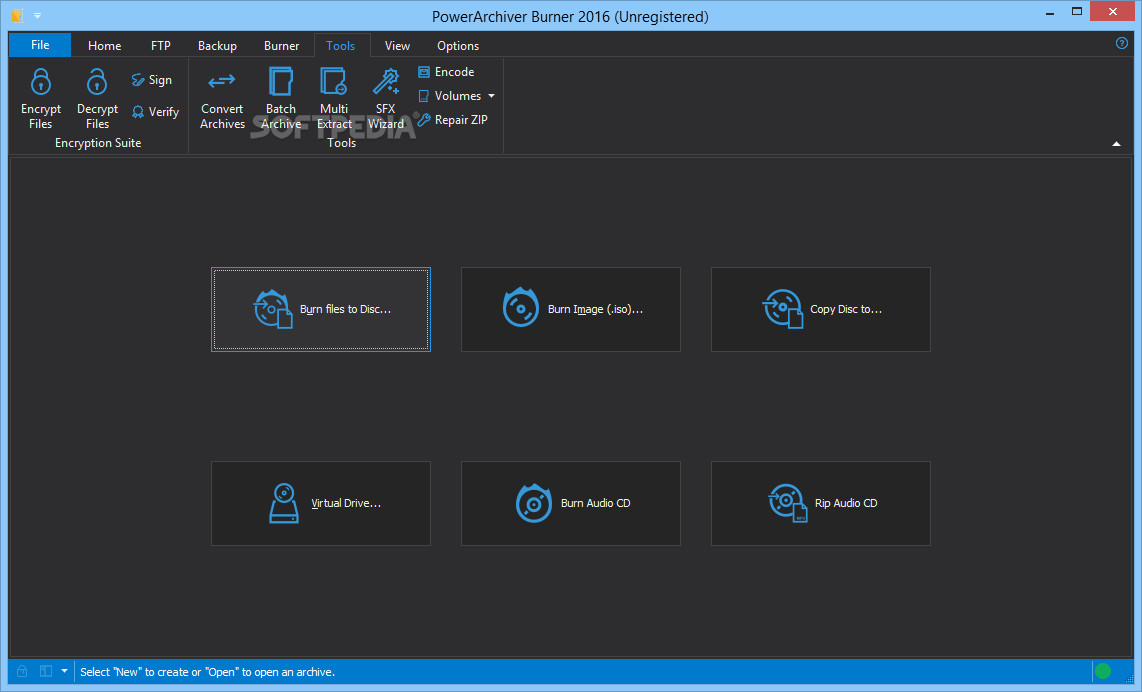
Task: Switch to the Home tab
Action: click(104, 46)
